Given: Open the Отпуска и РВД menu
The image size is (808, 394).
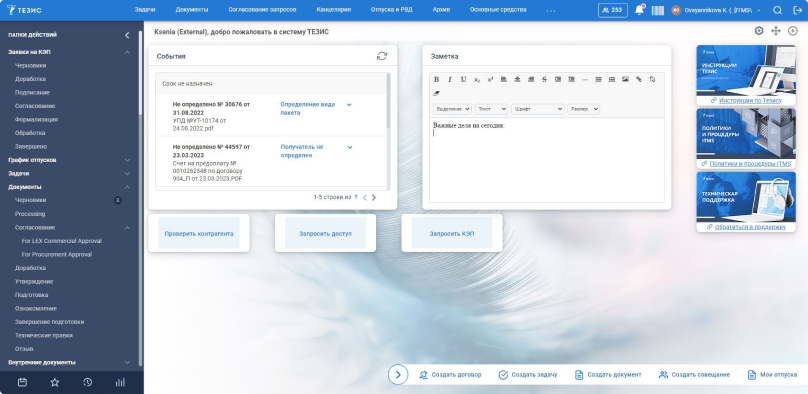Looking at the screenshot, I should coord(392,10).
